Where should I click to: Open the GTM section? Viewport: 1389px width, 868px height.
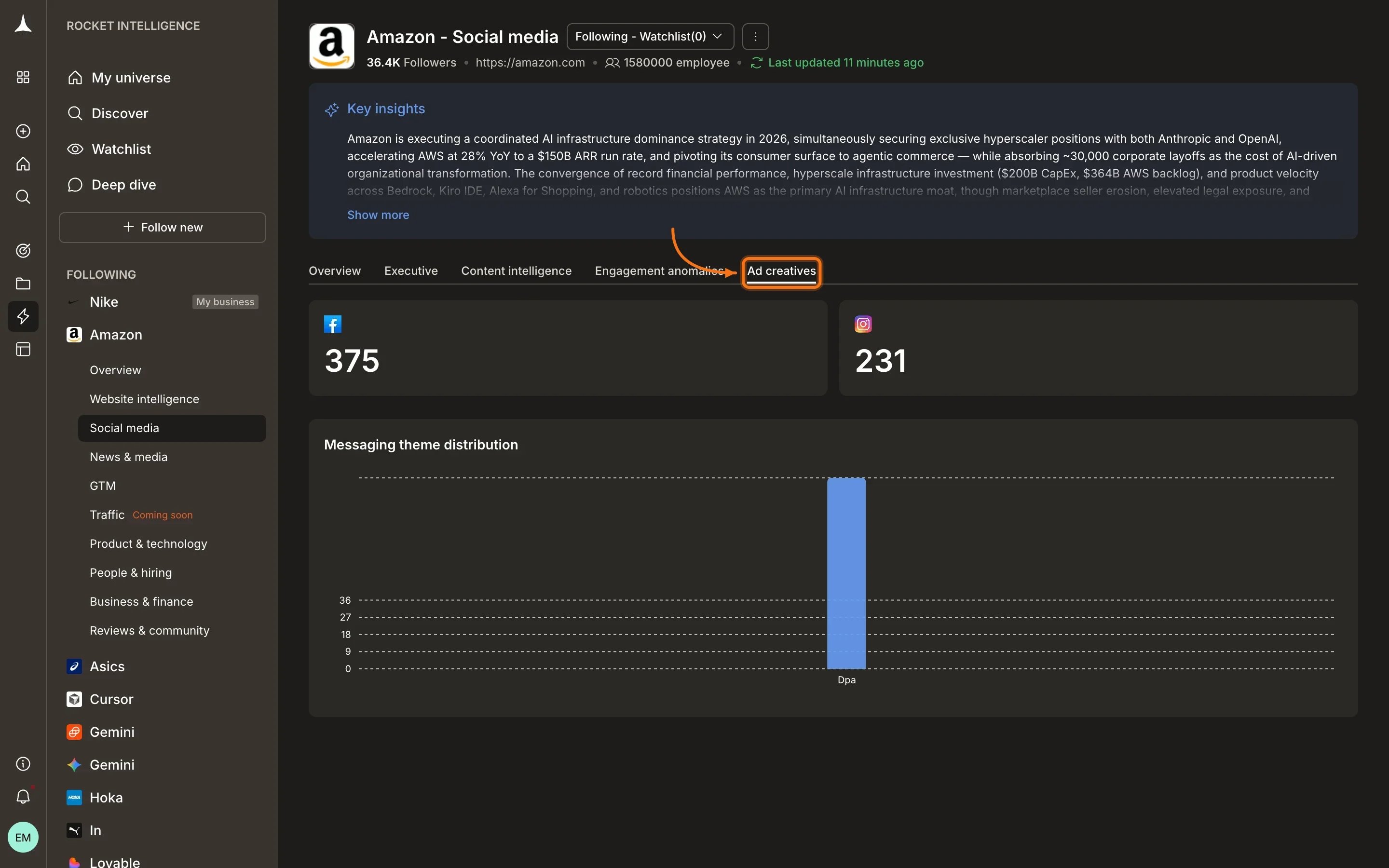pyautogui.click(x=103, y=486)
